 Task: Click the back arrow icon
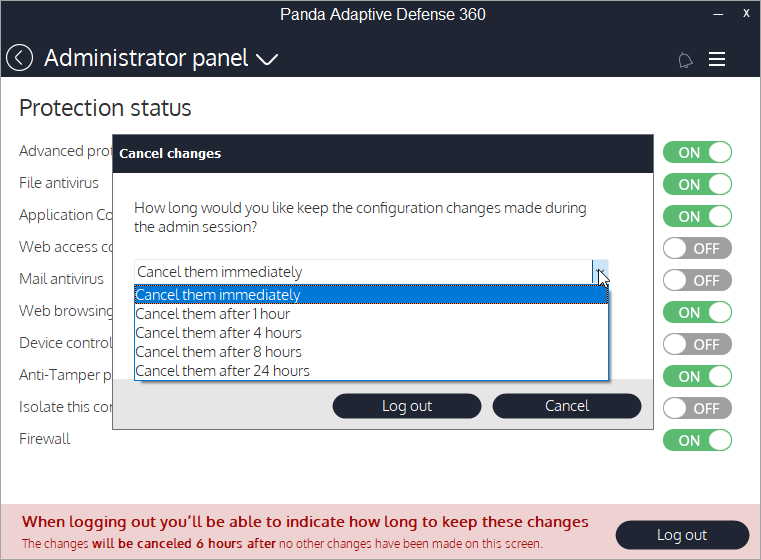(19, 58)
